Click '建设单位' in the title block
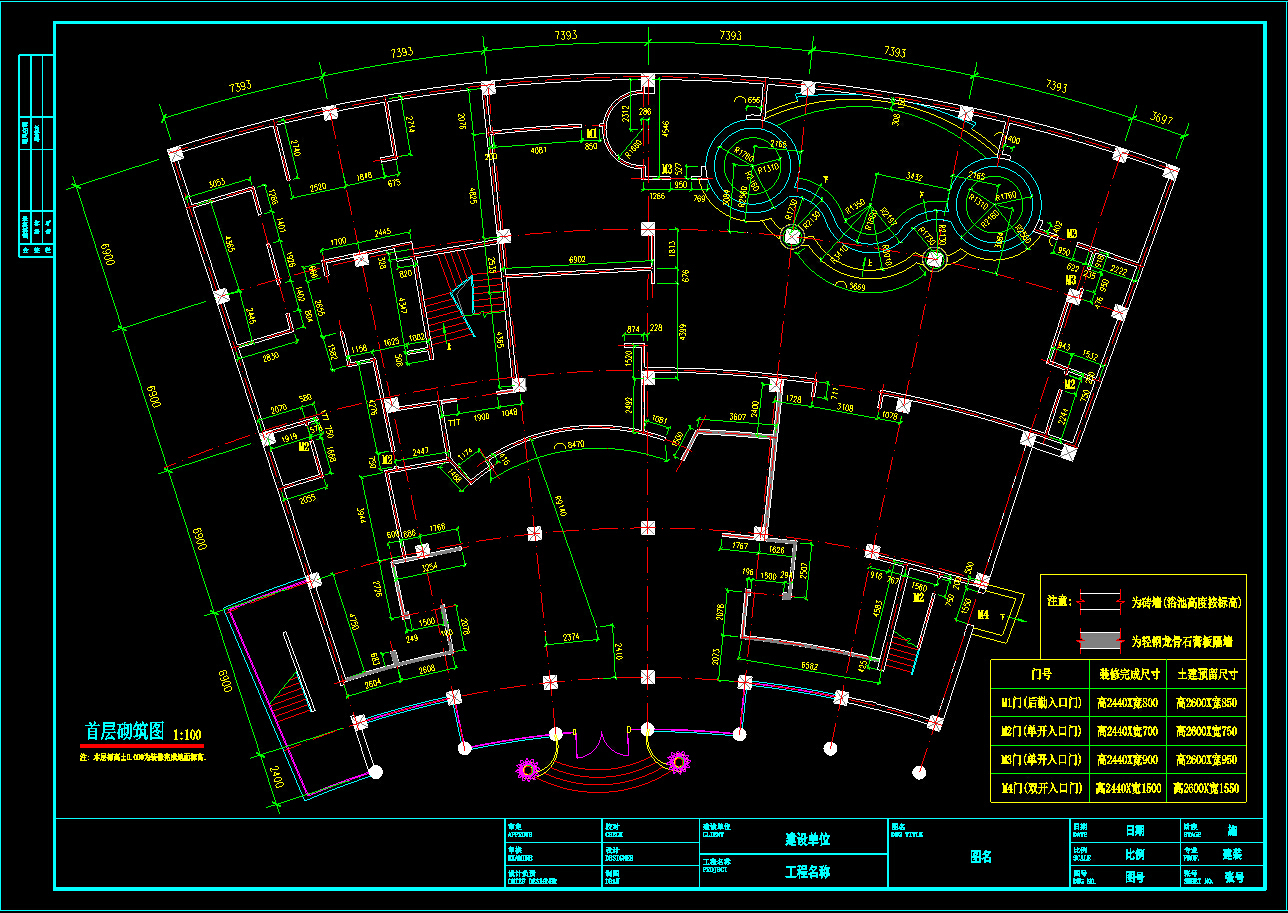Screen dimensions: 1288x913 tap(808, 839)
